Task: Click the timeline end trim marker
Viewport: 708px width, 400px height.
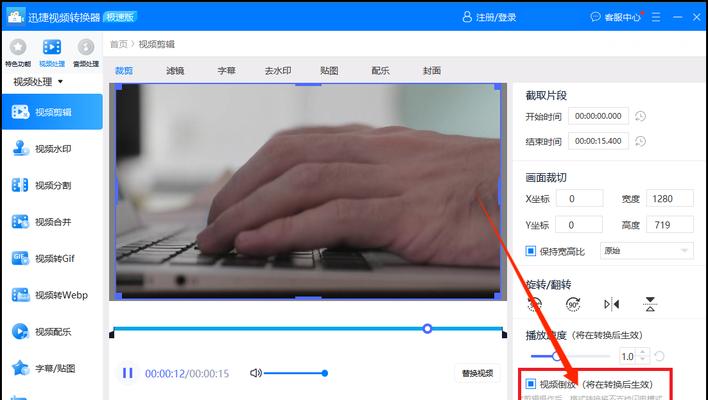Action: point(504,335)
